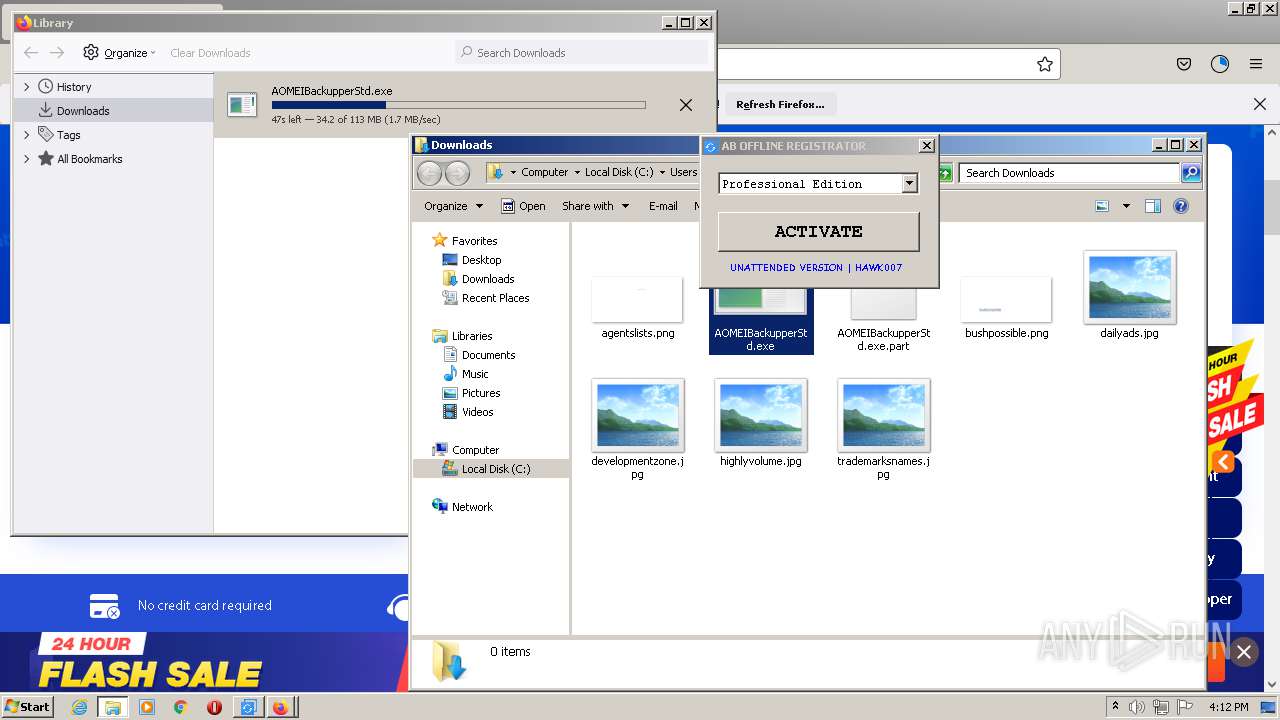Expand the History tree item
This screenshot has height=720, width=1280.
pos(27,87)
